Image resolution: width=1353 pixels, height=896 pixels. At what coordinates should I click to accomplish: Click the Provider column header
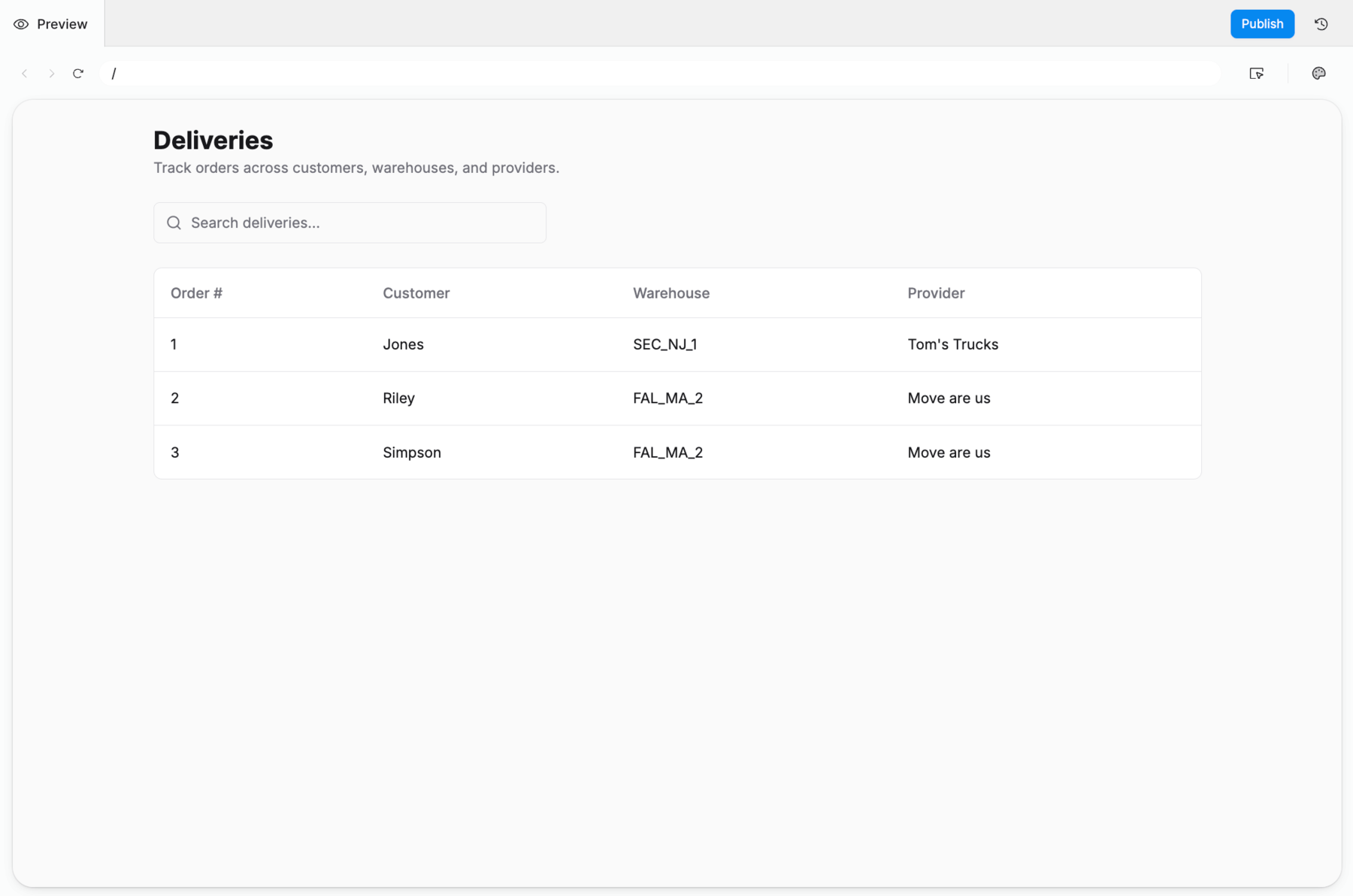click(x=936, y=293)
